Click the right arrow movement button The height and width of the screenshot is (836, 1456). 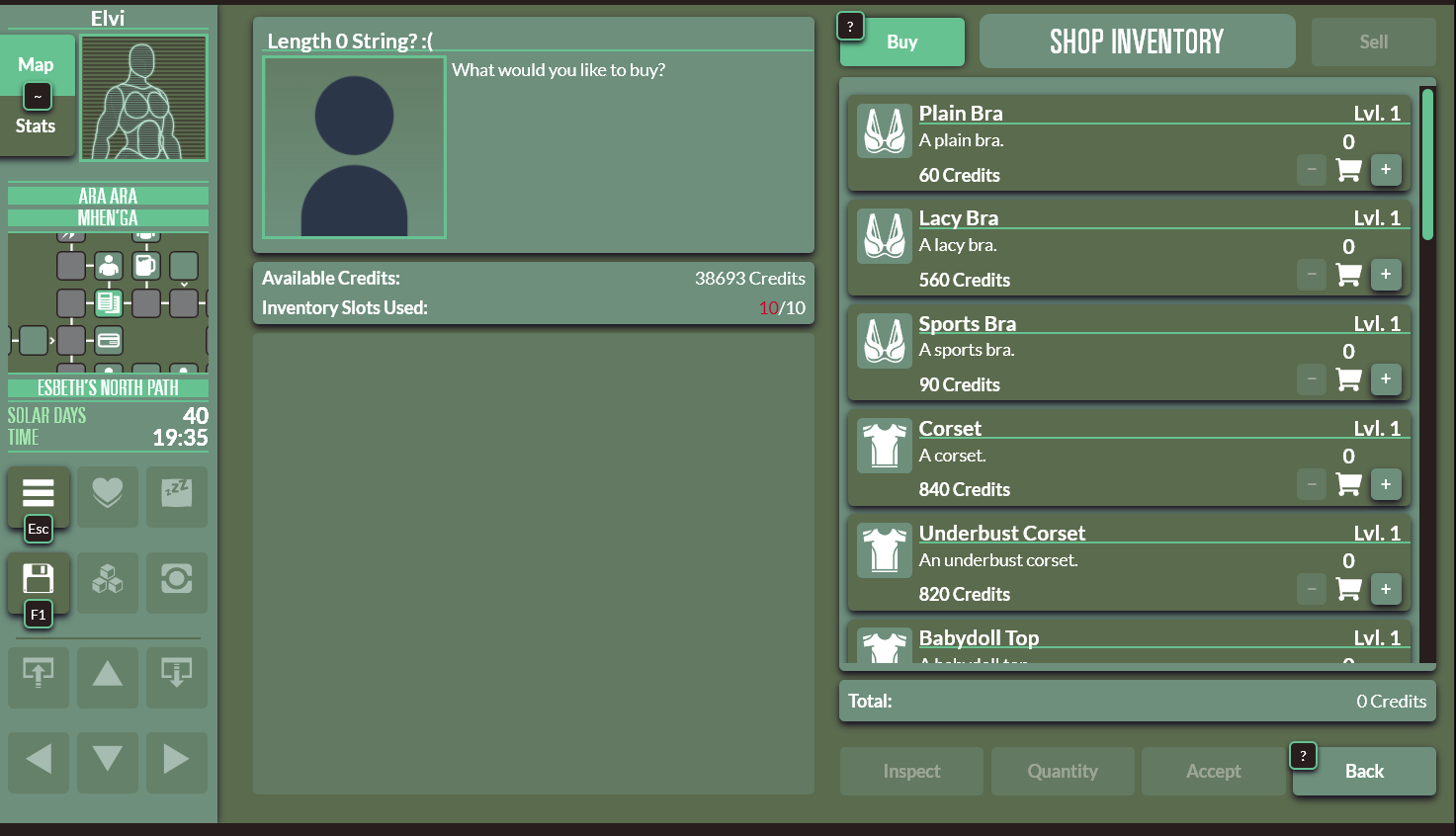[176, 760]
